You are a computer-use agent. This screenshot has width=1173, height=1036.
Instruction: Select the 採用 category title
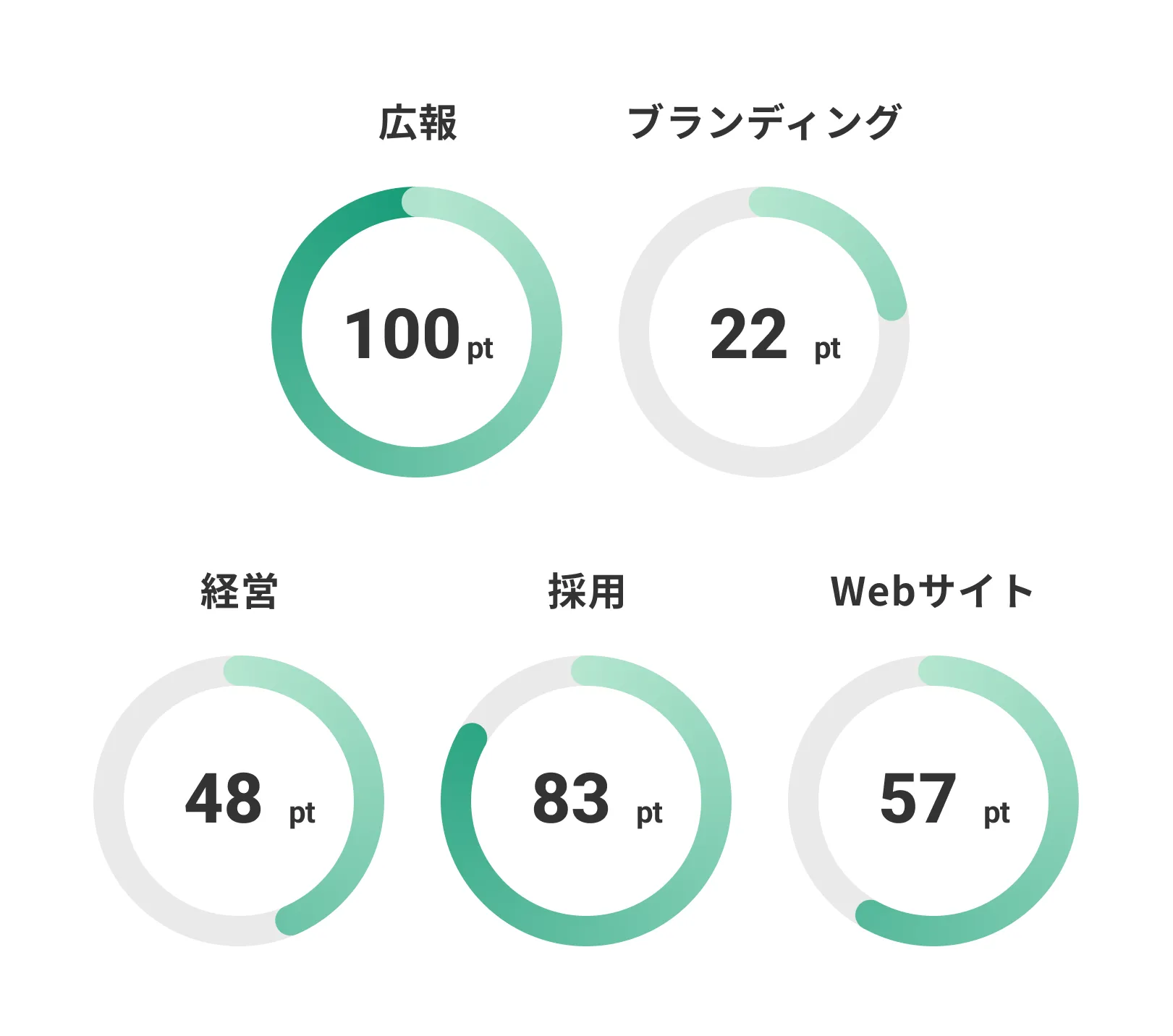pos(586,591)
